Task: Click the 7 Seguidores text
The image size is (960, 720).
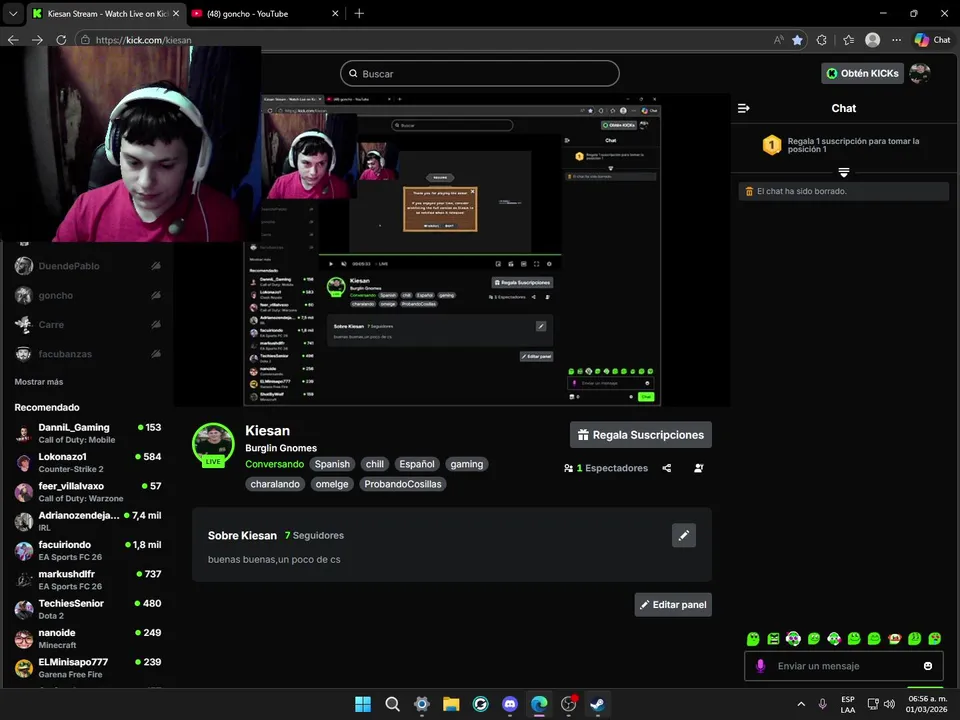Action: pos(314,536)
